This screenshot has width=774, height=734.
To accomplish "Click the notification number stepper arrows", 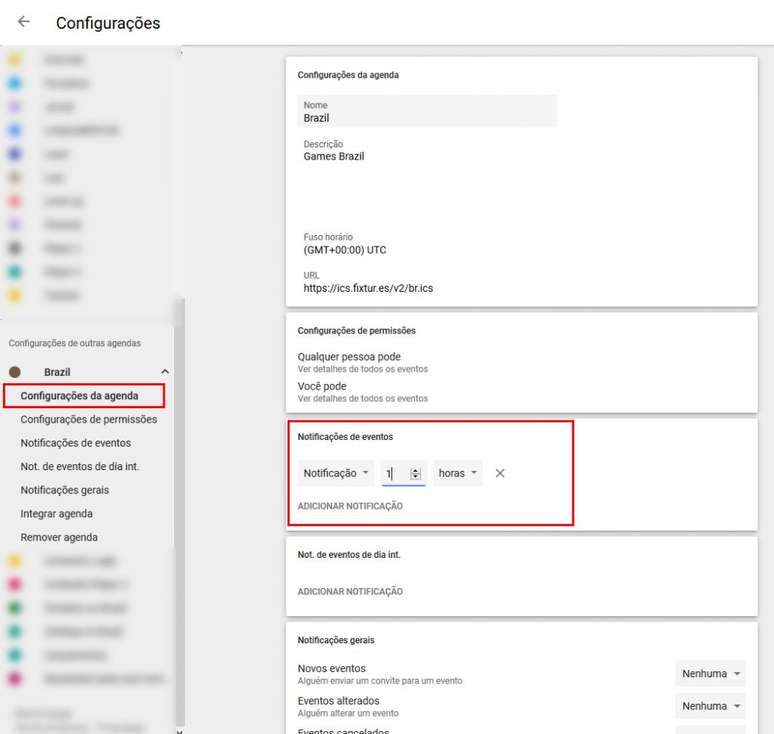I will point(416,473).
